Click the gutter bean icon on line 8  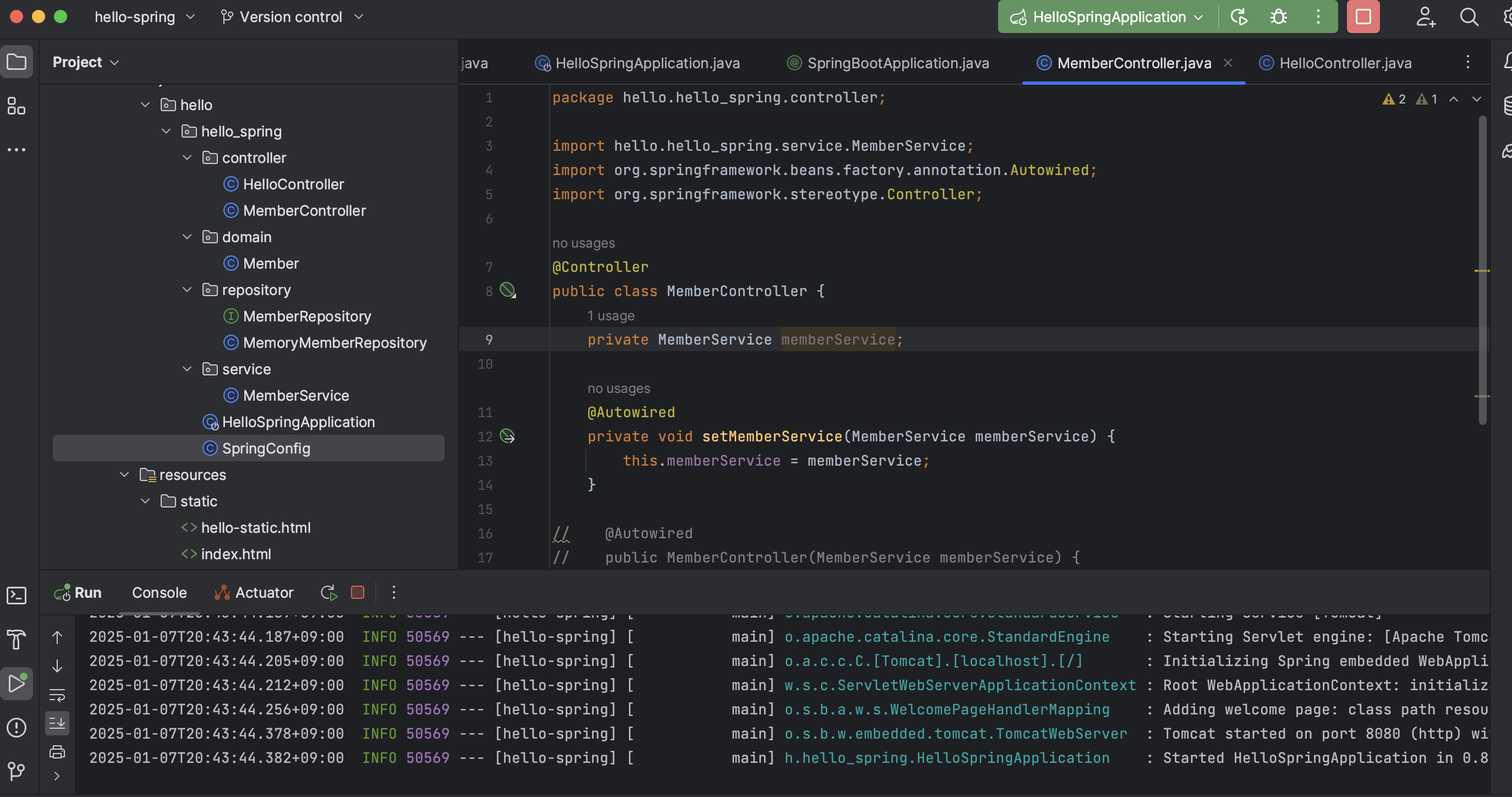[508, 290]
